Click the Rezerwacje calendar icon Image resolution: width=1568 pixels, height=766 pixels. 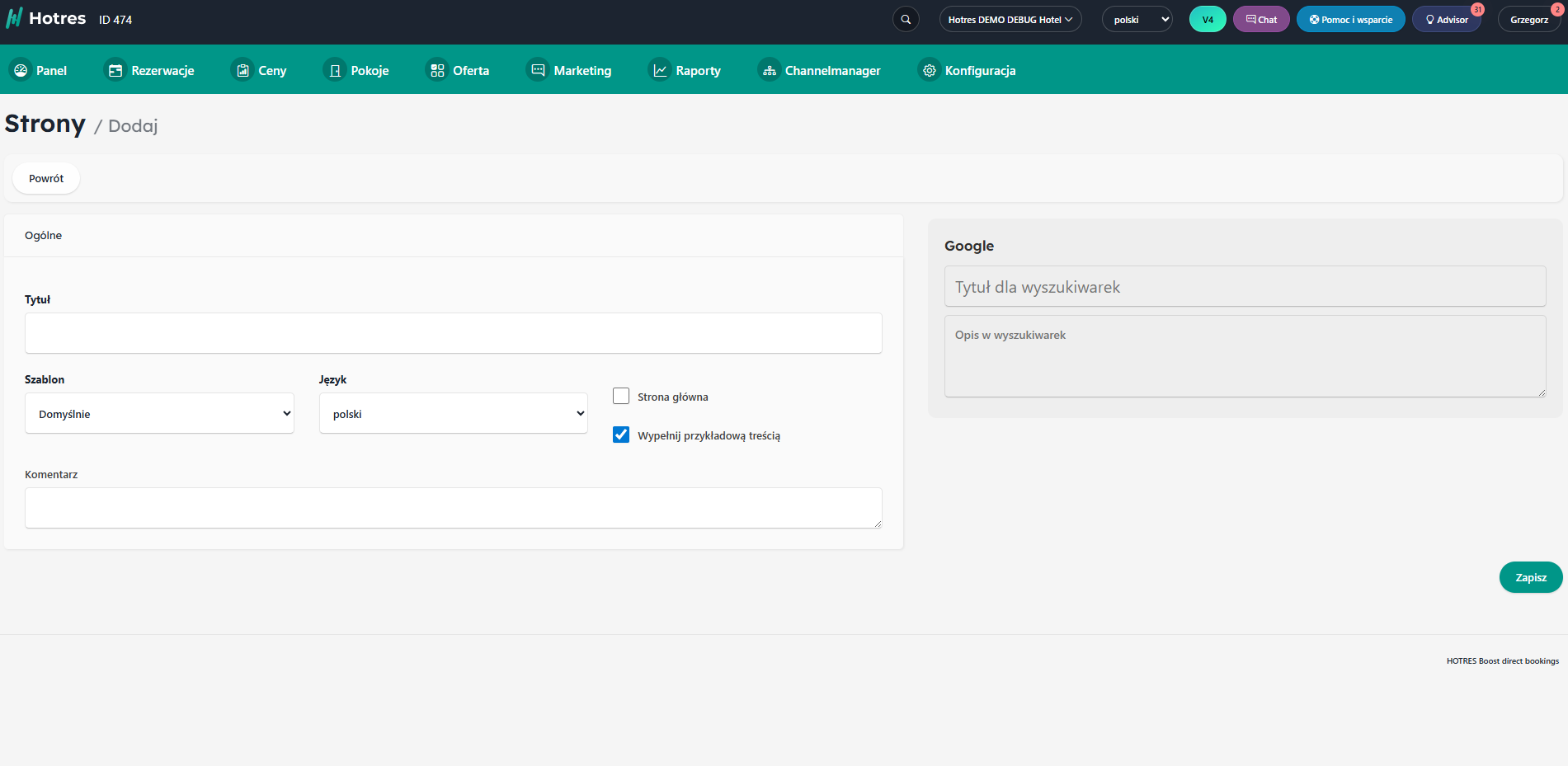pyautogui.click(x=115, y=71)
